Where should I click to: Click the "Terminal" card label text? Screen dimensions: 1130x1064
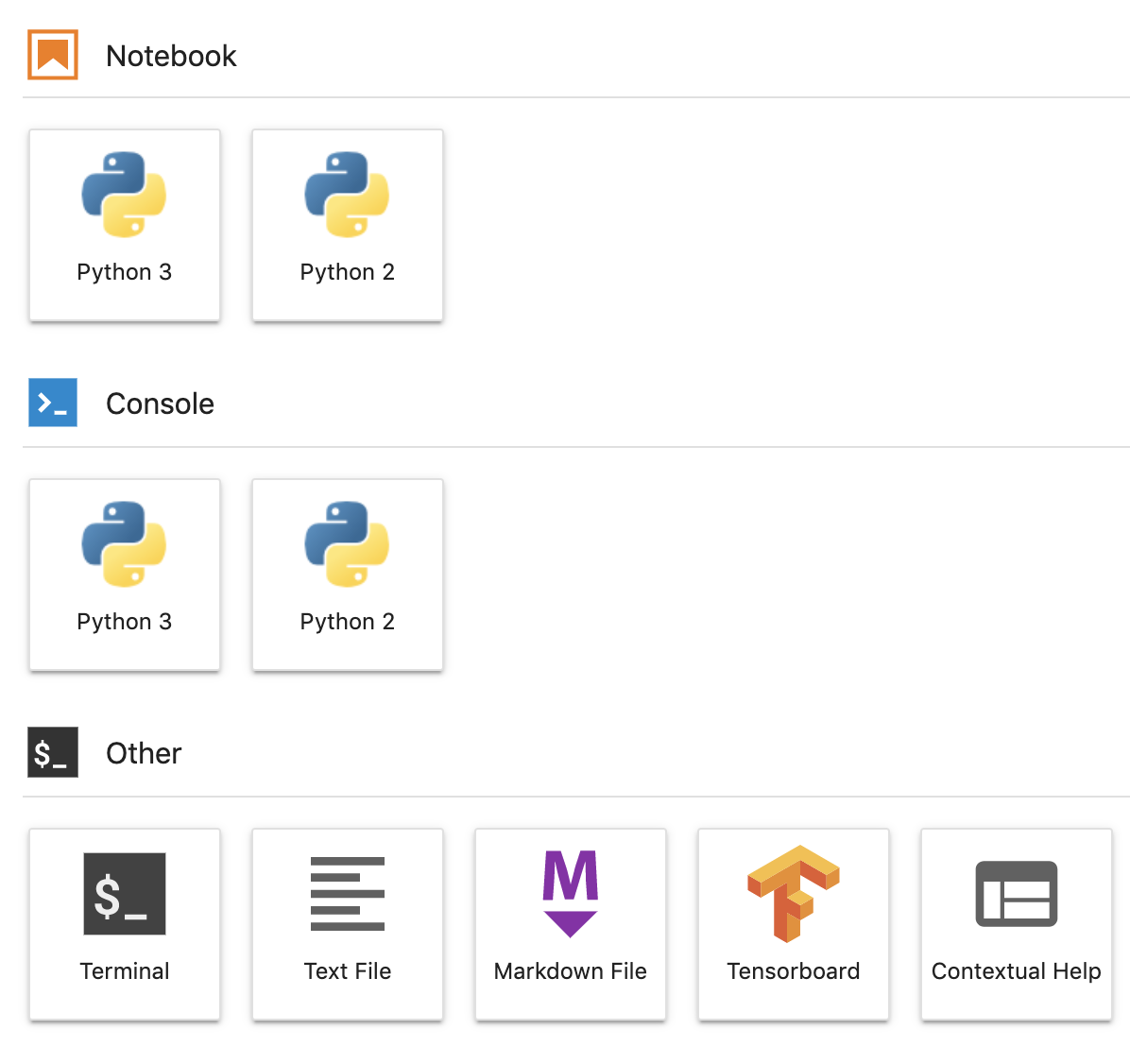(124, 971)
